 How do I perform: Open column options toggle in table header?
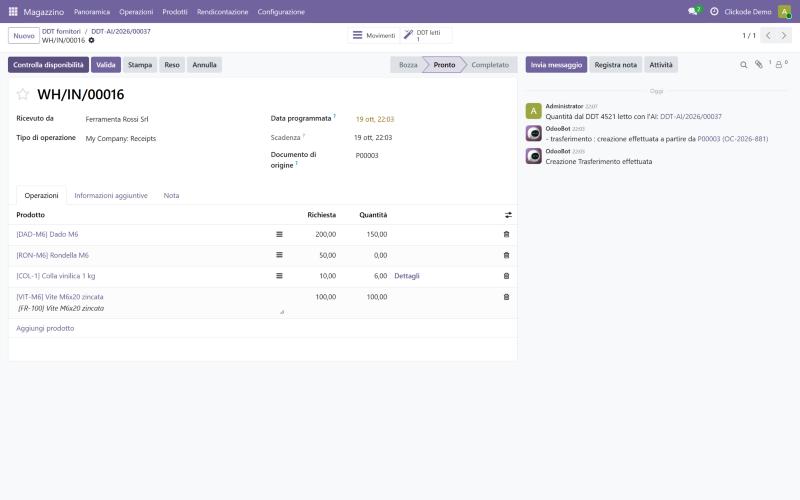(x=508, y=215)
